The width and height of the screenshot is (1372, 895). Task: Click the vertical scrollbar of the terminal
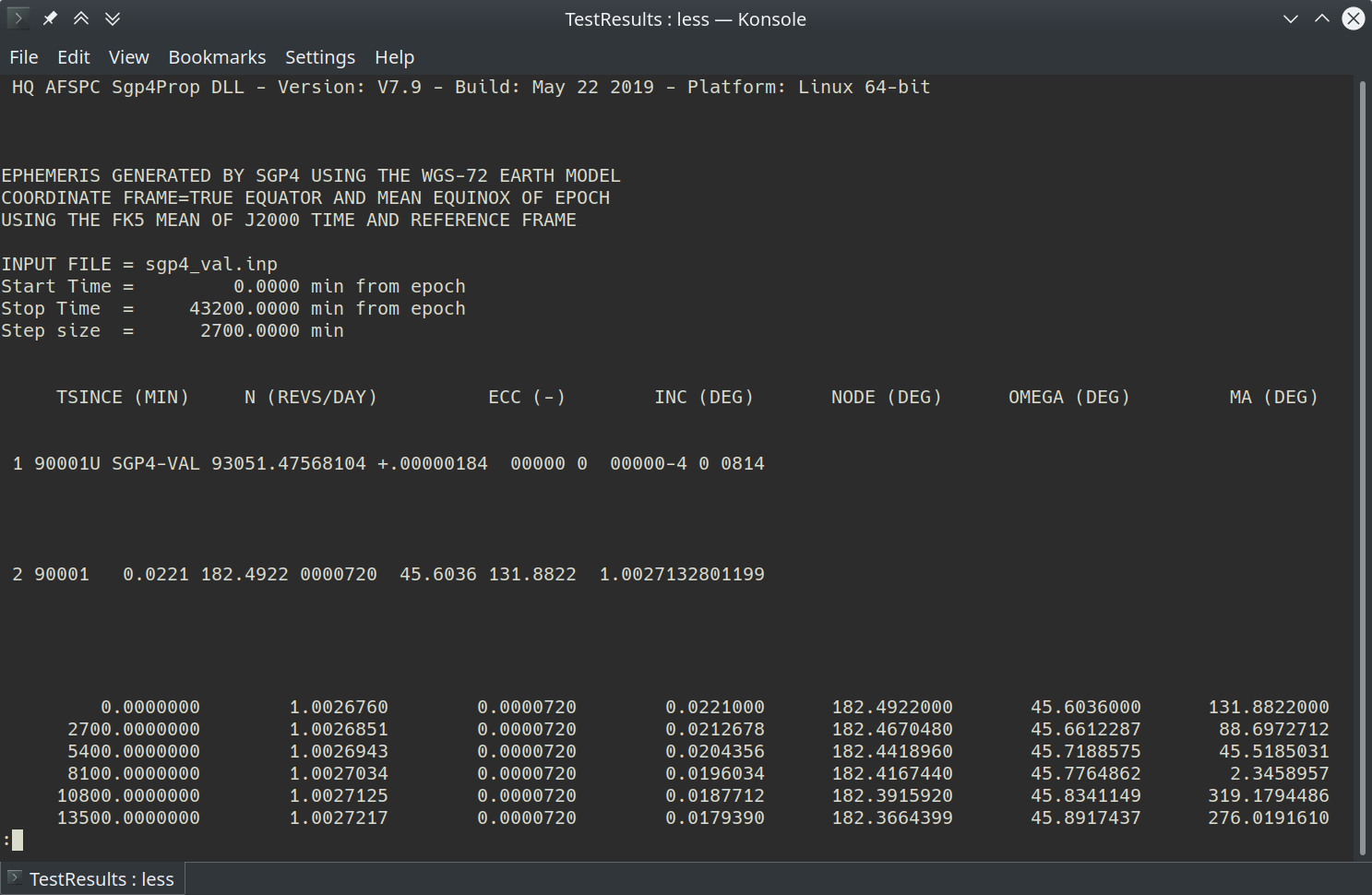1363,461
